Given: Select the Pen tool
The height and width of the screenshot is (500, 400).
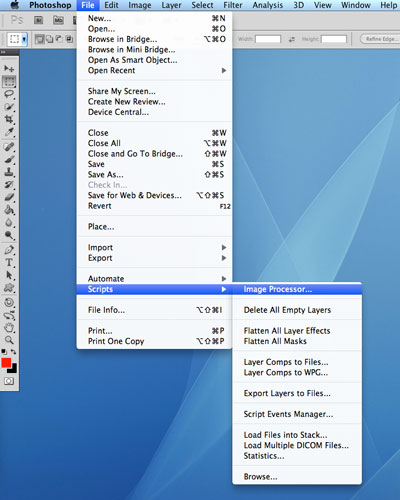Looking at the screenshot, I should point(9,250).
